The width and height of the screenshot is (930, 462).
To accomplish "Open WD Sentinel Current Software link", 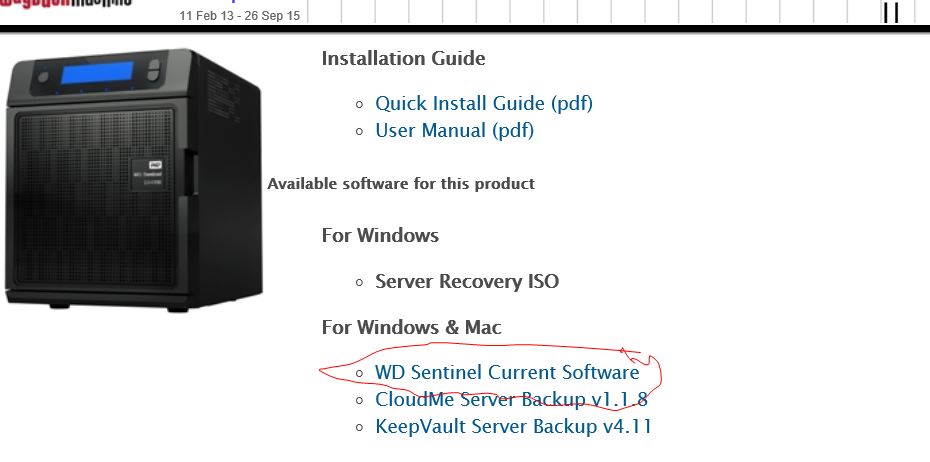I will point(507,372).
